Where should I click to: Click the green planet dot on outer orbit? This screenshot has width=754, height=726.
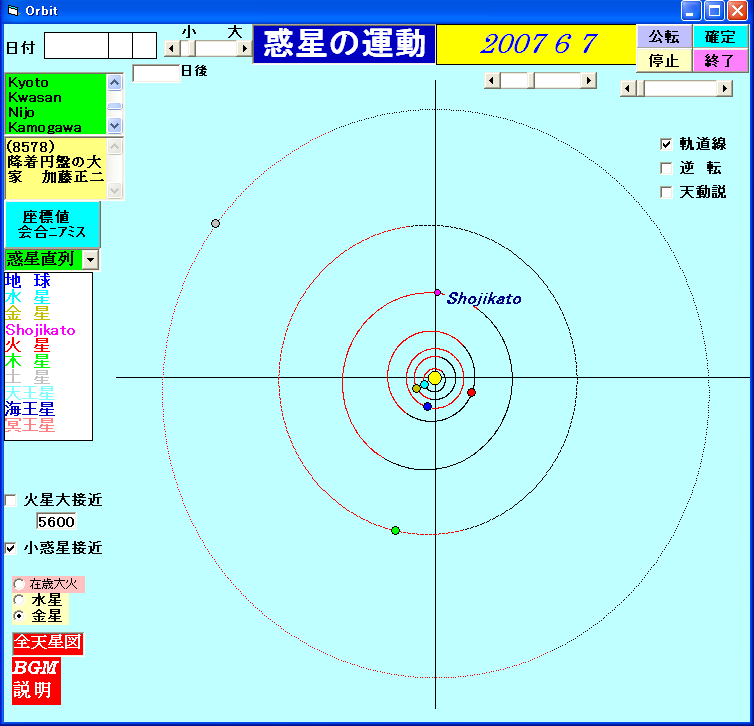point(396,530)
